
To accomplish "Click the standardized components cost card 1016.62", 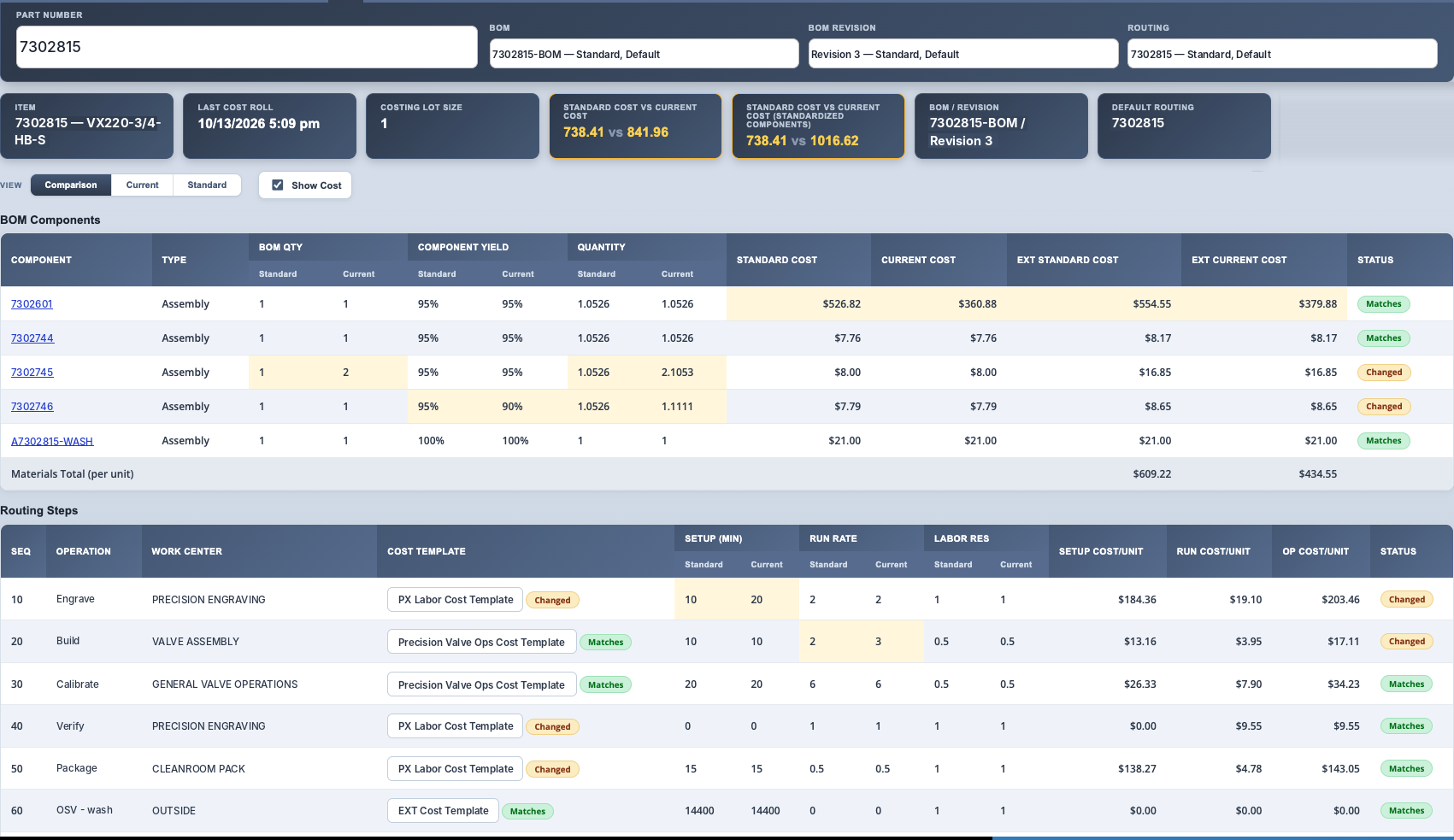I will pos(818,126).
